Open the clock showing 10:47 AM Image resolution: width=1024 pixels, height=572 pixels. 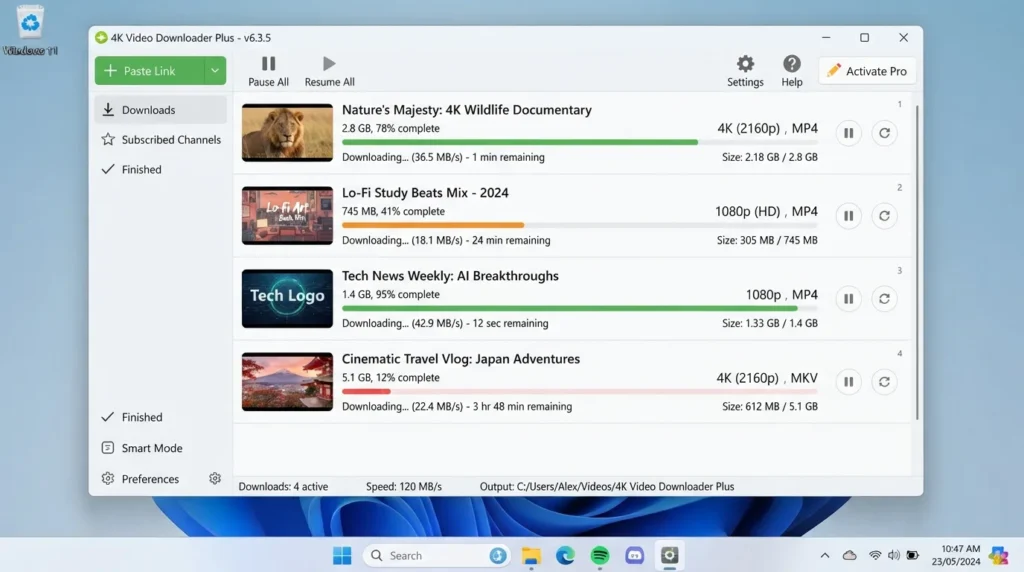(956, 555)
